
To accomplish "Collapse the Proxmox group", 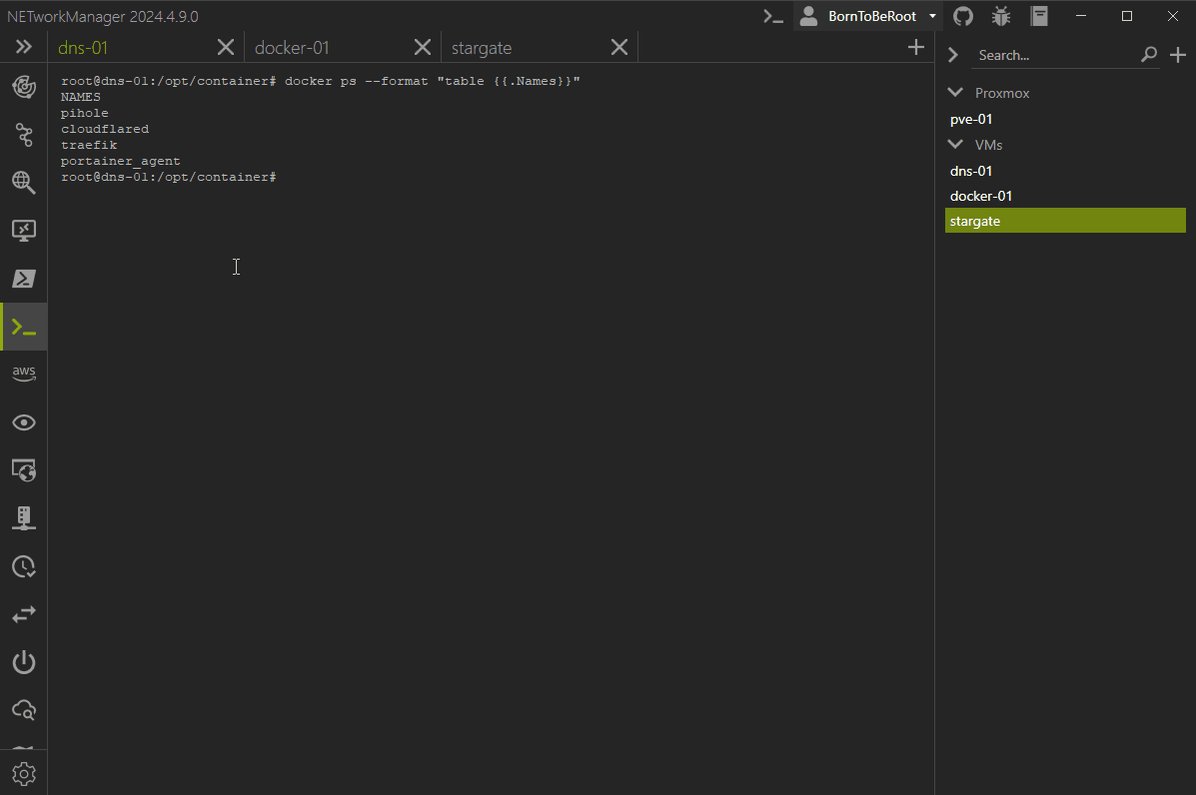I will (x=955, y=92).
